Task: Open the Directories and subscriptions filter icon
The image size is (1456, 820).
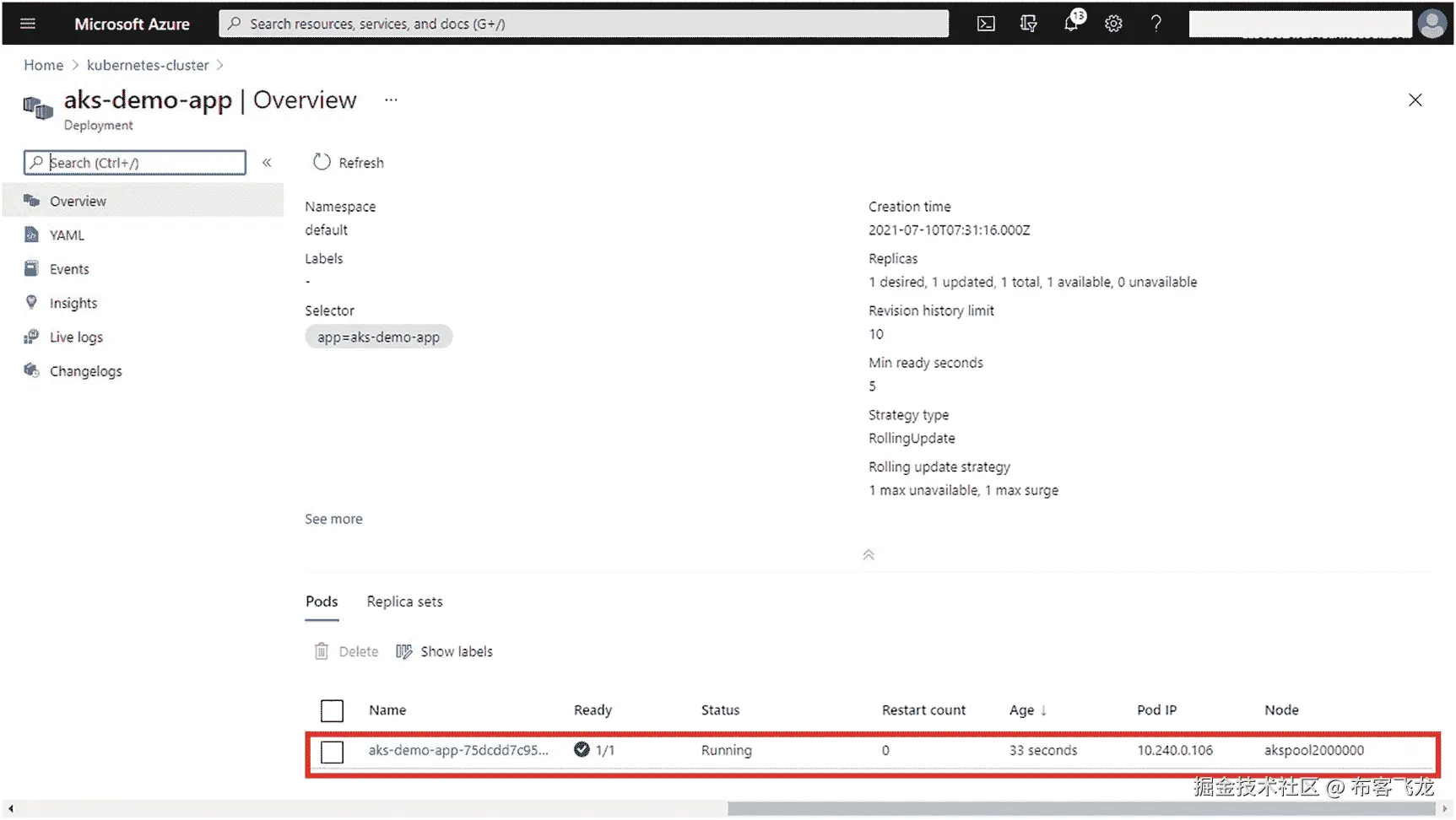Action: point(1028,24)
